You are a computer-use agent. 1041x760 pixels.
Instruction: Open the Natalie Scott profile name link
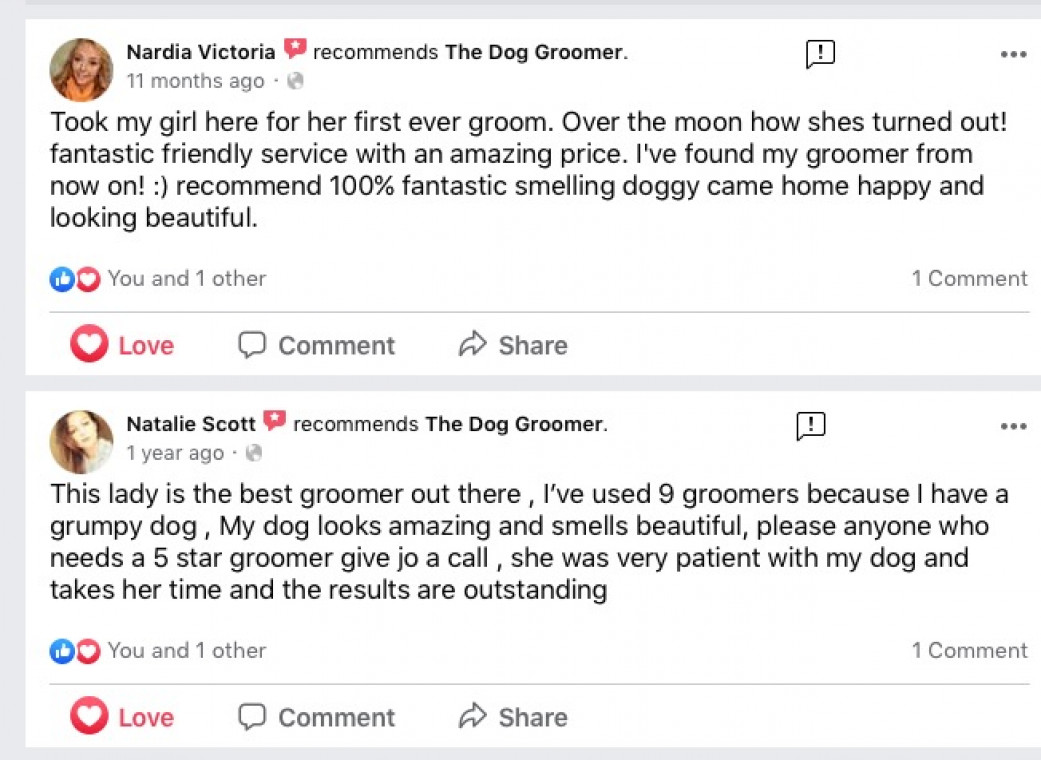pos(191,424)
